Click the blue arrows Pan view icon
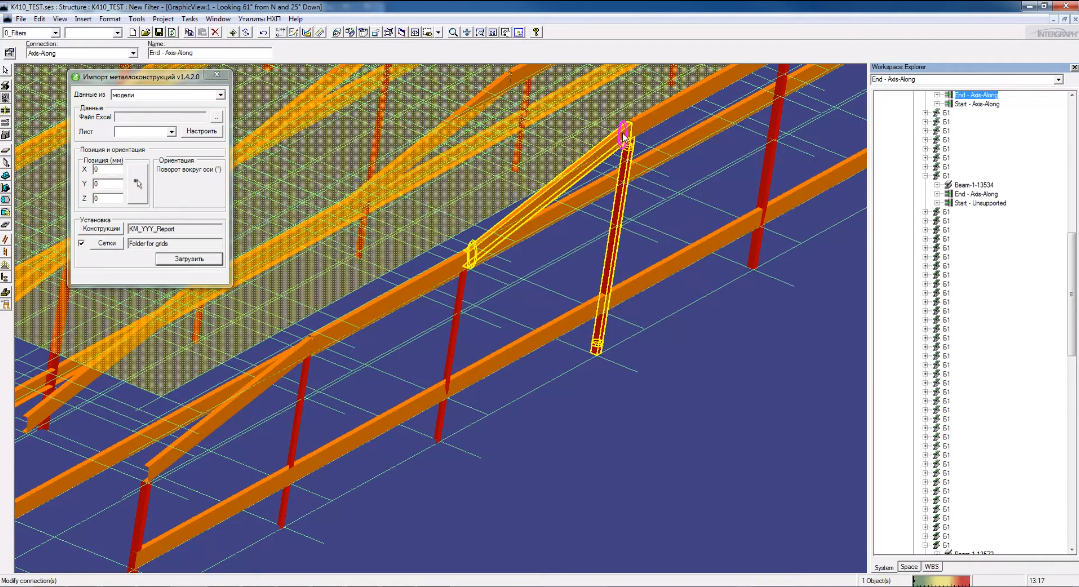The height and width of the screenshot is (587, 1079). (467, 32)
